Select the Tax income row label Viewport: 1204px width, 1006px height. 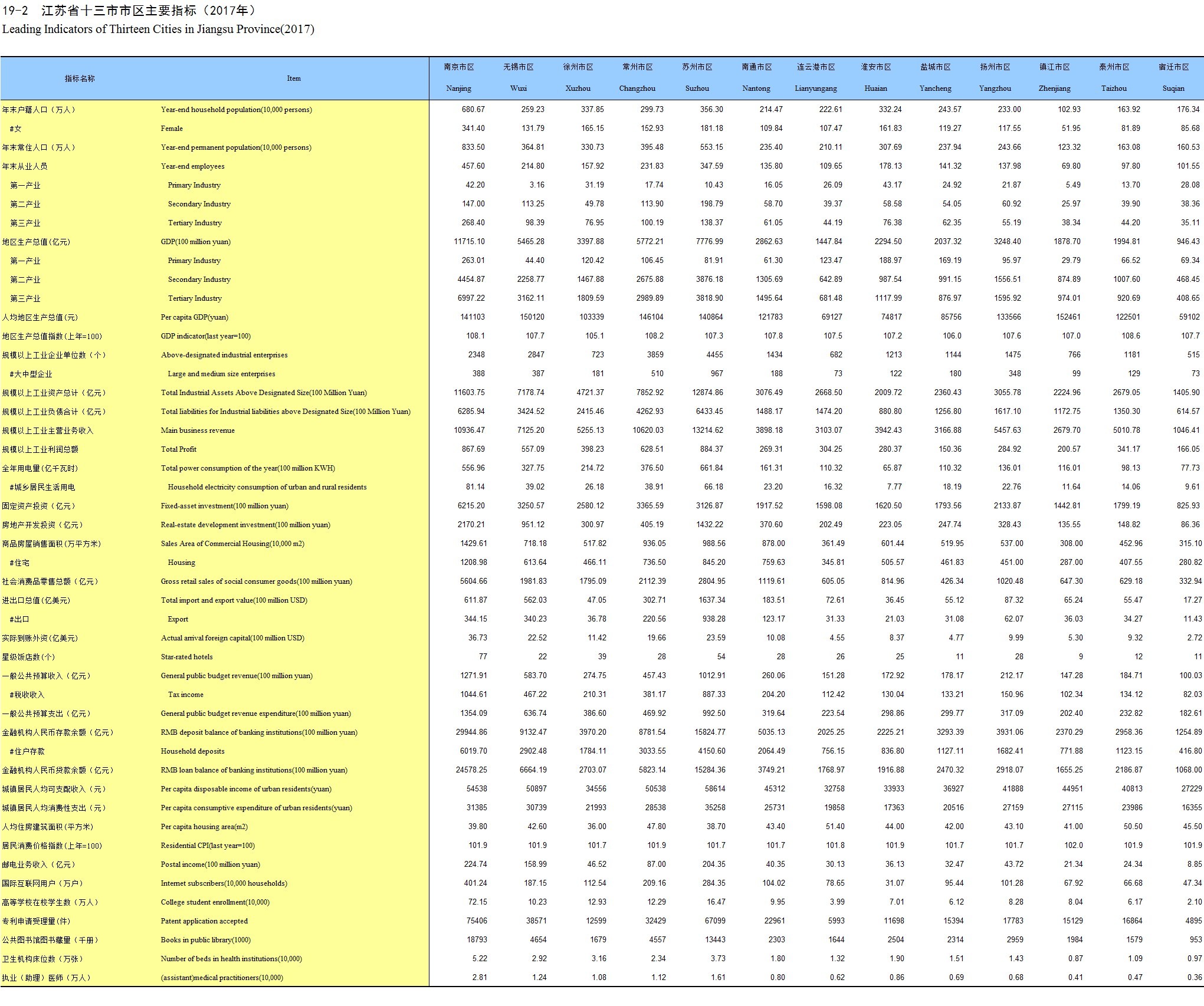pyautogui.click(x=185, y=695)
